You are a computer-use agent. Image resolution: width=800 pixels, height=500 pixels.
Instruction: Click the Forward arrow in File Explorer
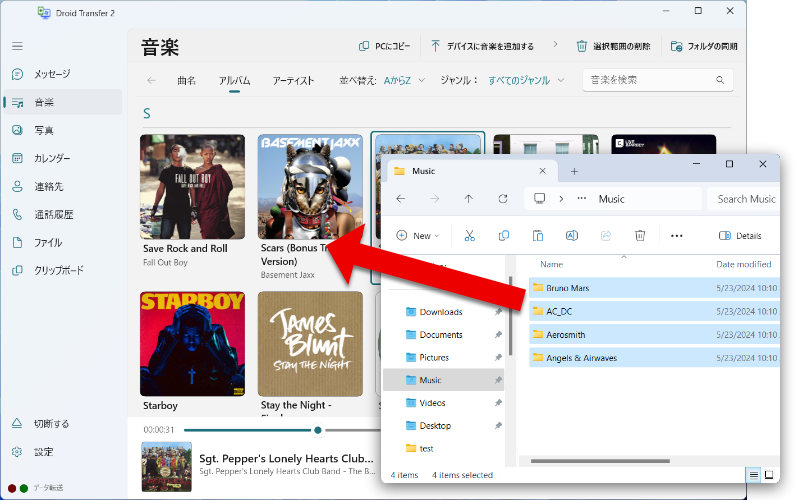point(435,199)
